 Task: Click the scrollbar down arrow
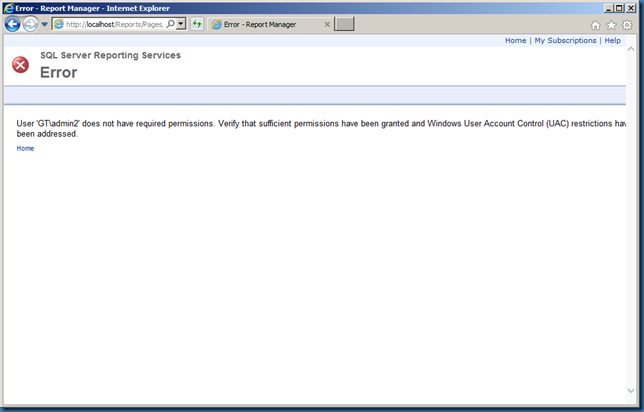pos(631,391)
